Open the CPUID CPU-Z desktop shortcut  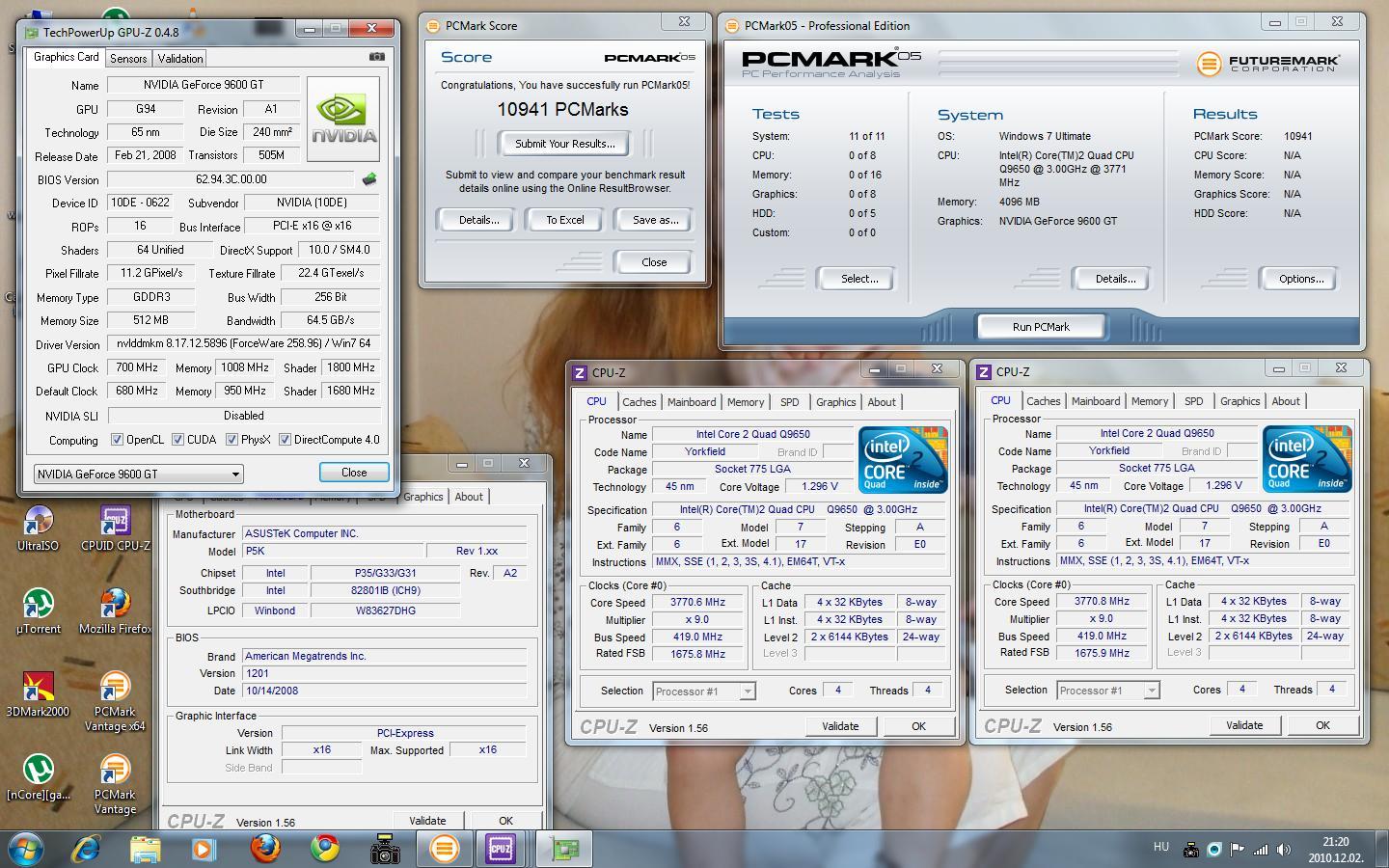coord(115,529)
